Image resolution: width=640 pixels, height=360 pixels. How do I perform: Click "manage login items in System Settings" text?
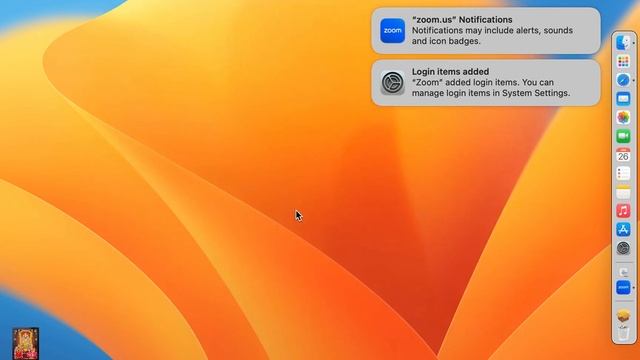(x=491, y=93)
